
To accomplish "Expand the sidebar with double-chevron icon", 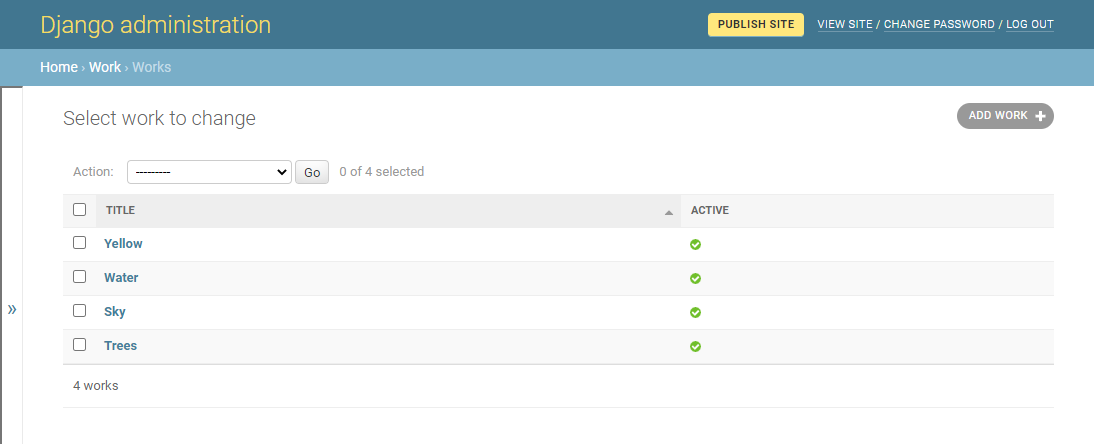I will (12, 310).
